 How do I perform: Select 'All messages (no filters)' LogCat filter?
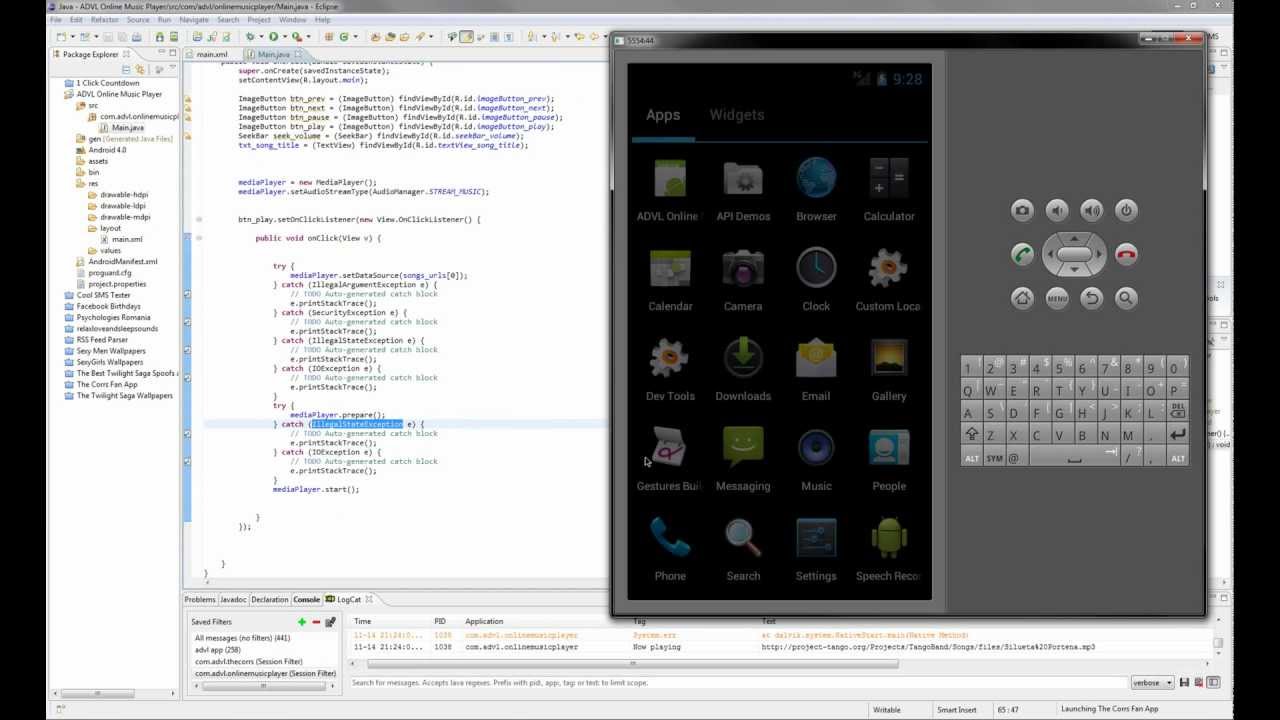[242, 638]
